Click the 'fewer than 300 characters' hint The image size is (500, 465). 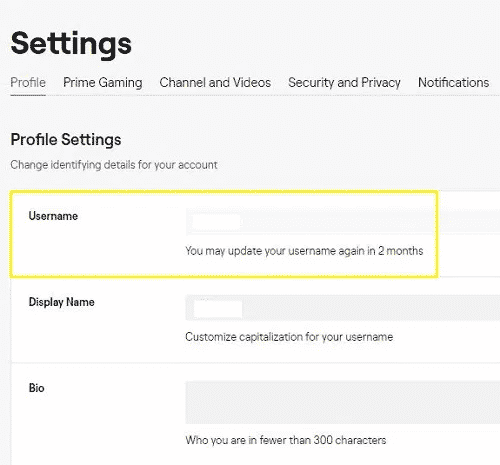coord(286,440)
